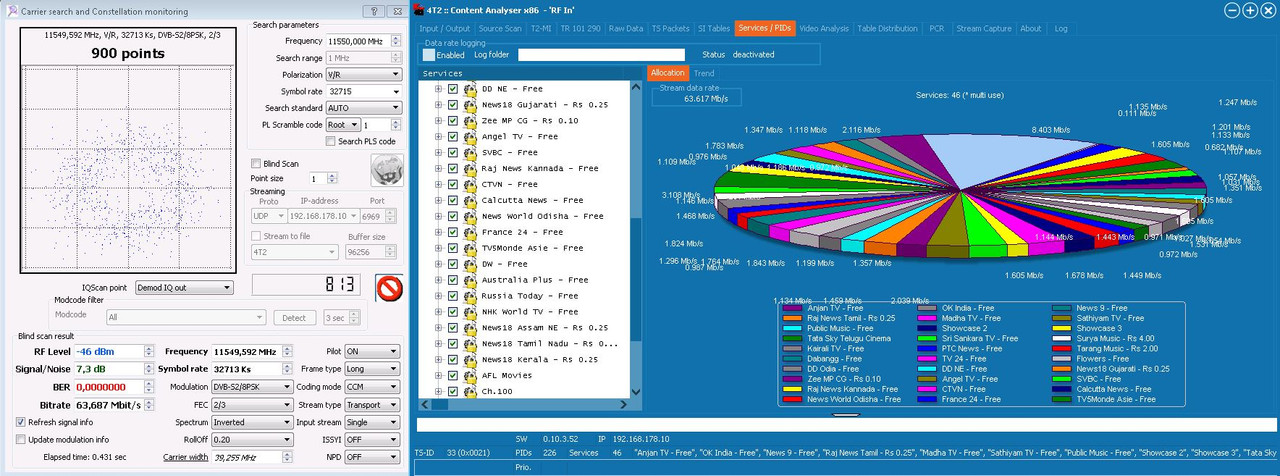Select the News World Odisha legend swatch
Image resolution: width=1280 pixels, height=476 pixels.
tap(792, 399)
